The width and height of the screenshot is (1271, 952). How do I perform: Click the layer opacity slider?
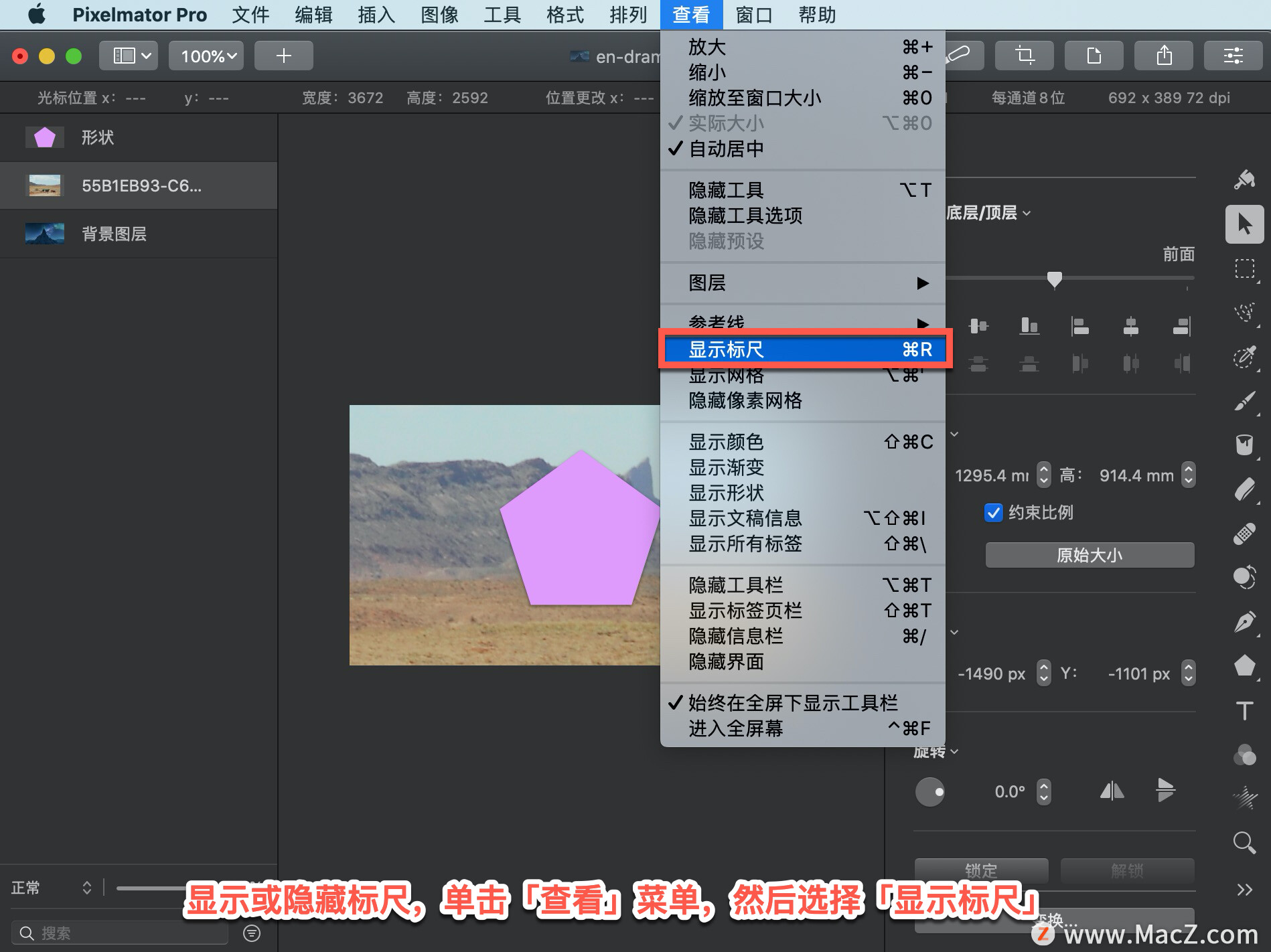pyautogui.click(x=151, y=888)
